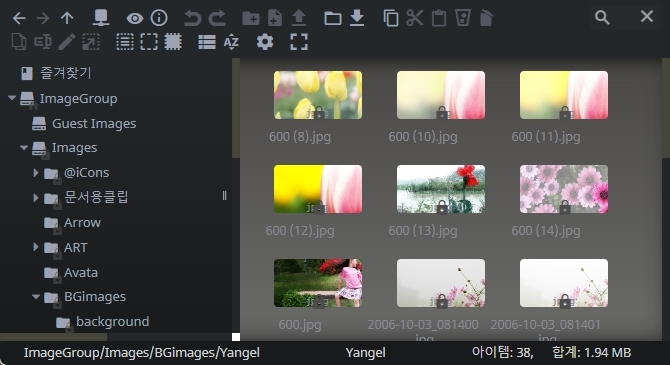
Task: Collapse the BGimages folder arrow
Action: point(36,296)
